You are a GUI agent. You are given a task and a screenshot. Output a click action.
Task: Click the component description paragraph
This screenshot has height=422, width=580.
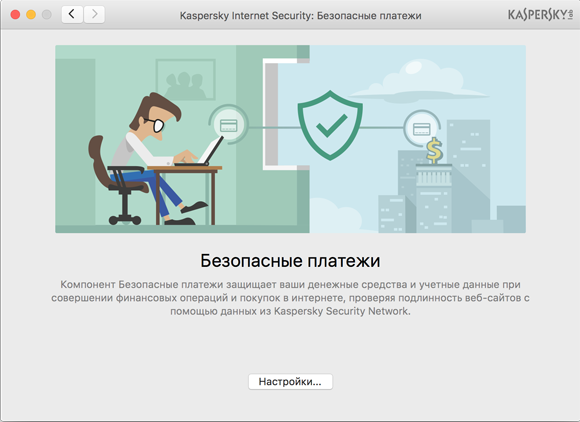point(290,298)
